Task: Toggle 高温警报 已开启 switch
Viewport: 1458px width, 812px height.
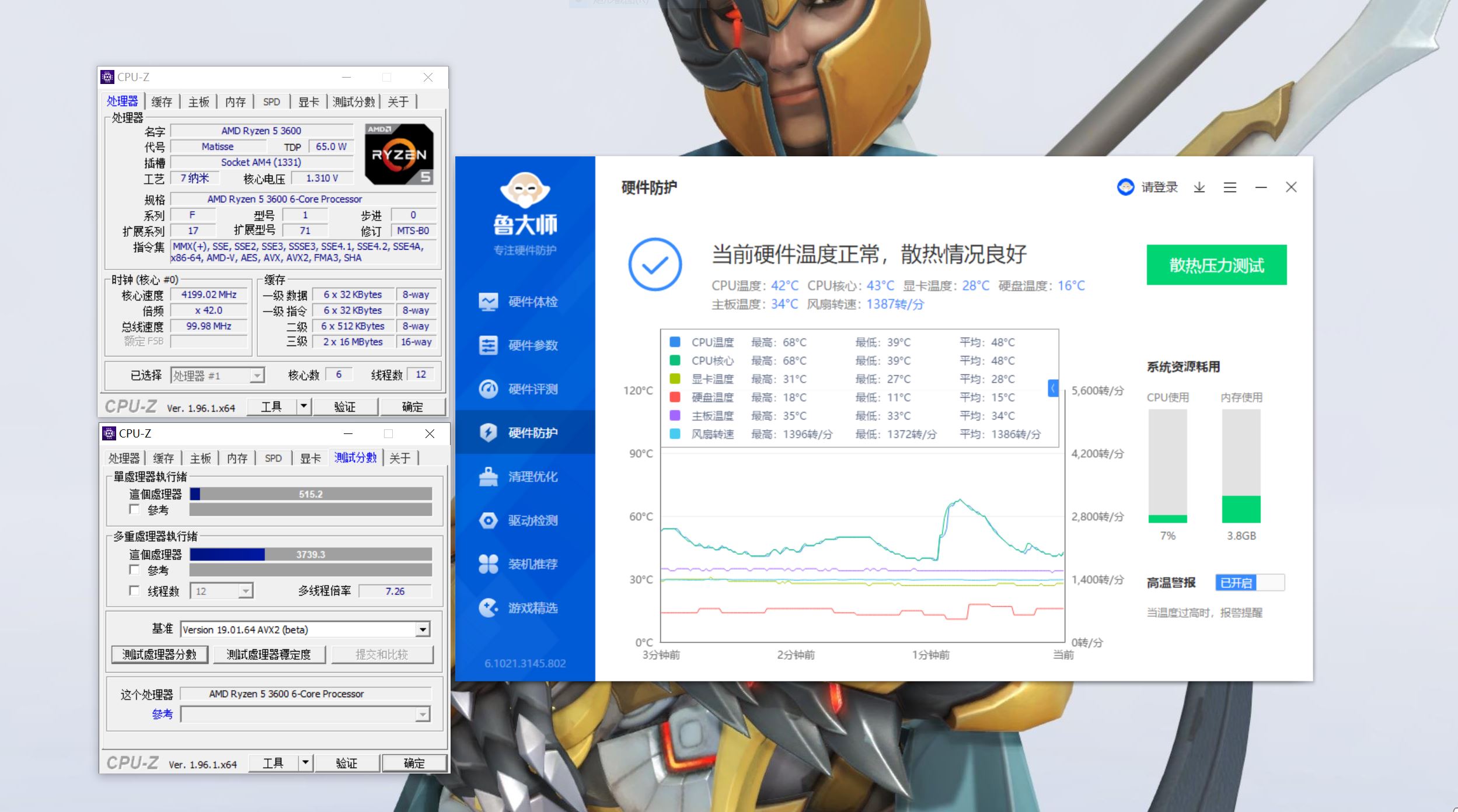Action: coord(1250,583)
